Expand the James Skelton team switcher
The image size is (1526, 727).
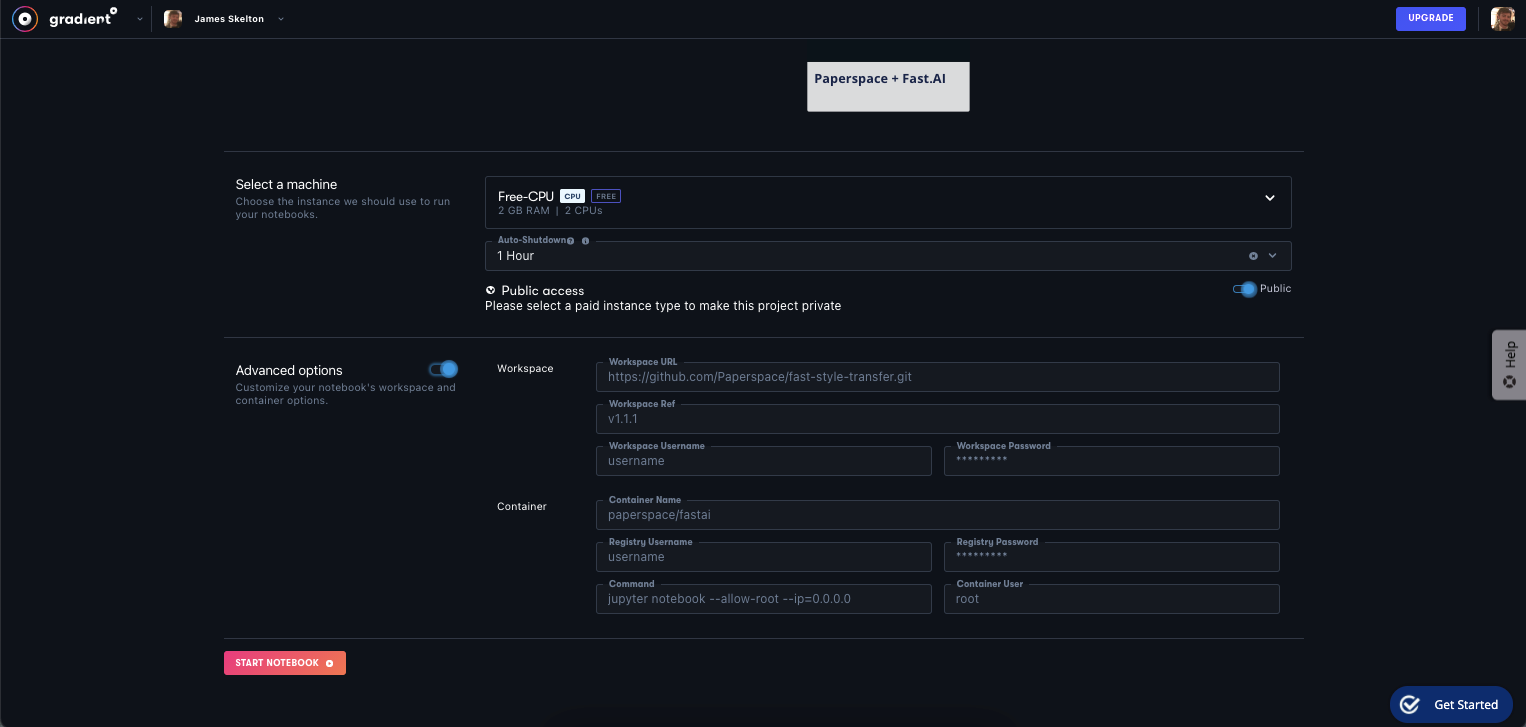pyautogui.click(x=281, y=19)
